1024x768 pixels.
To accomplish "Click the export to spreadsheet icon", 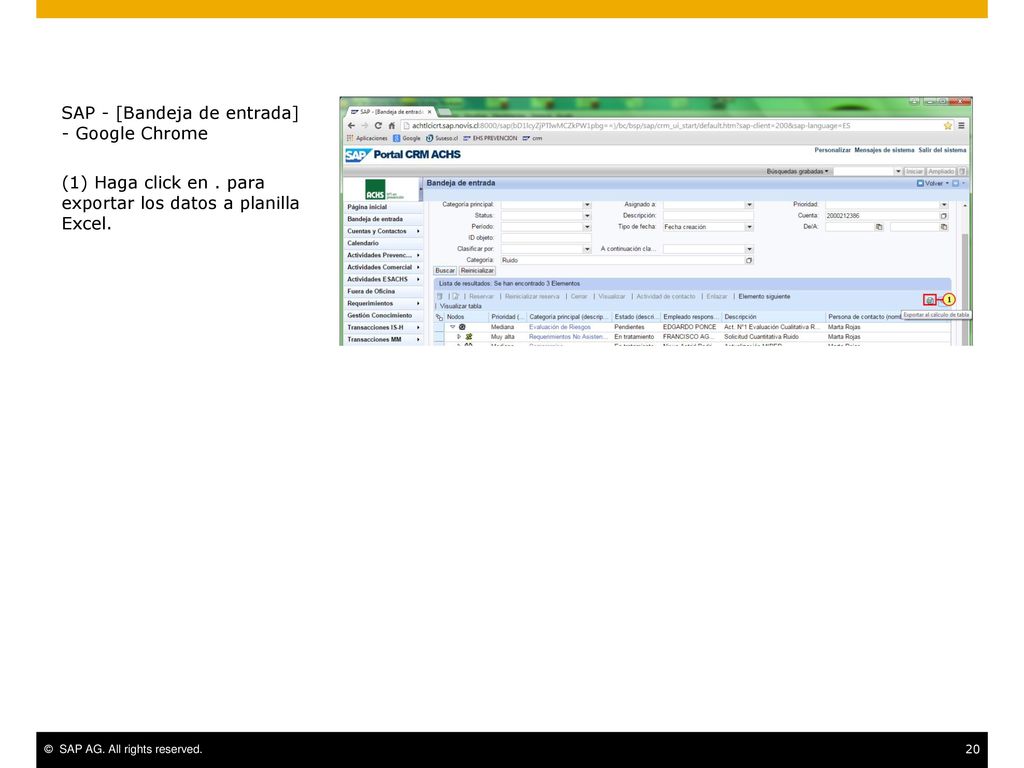I will click(929, 300).
